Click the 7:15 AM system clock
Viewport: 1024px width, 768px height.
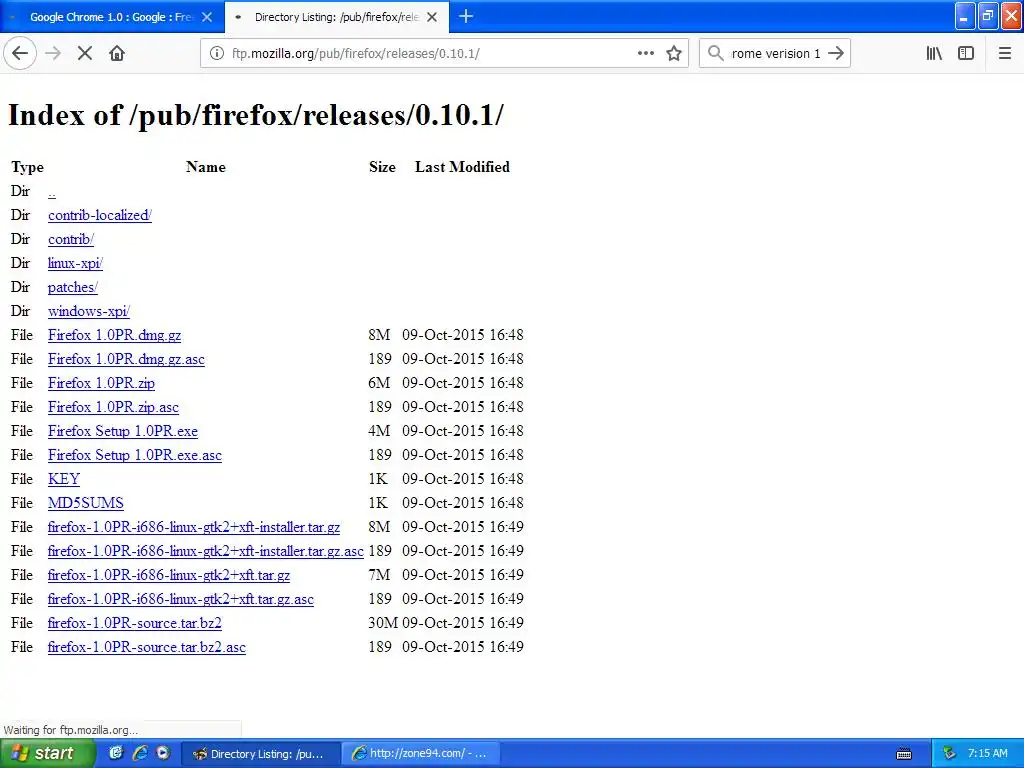tap(987, 754)
